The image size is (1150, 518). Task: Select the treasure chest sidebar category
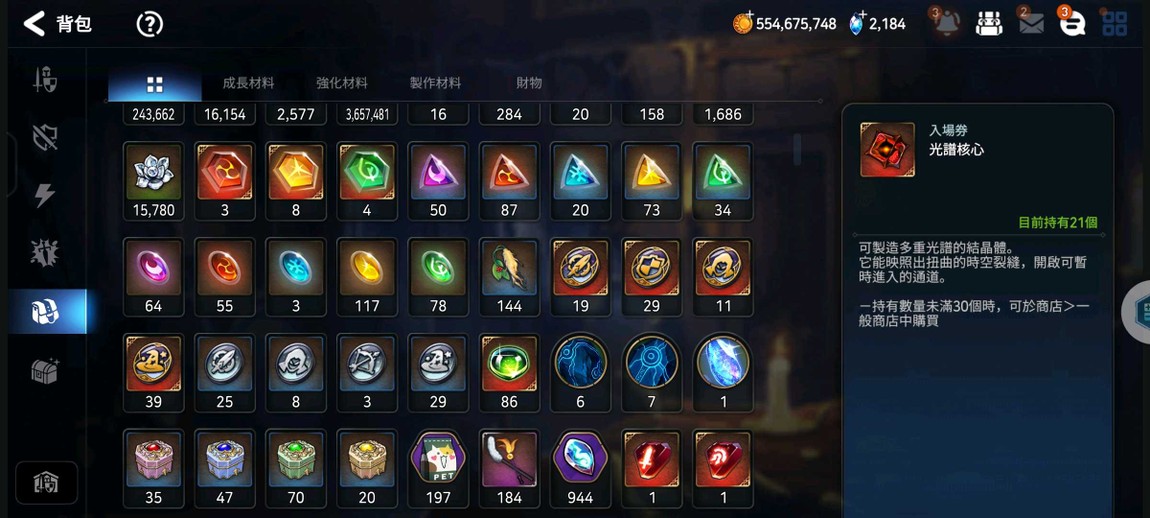(45, 371)
